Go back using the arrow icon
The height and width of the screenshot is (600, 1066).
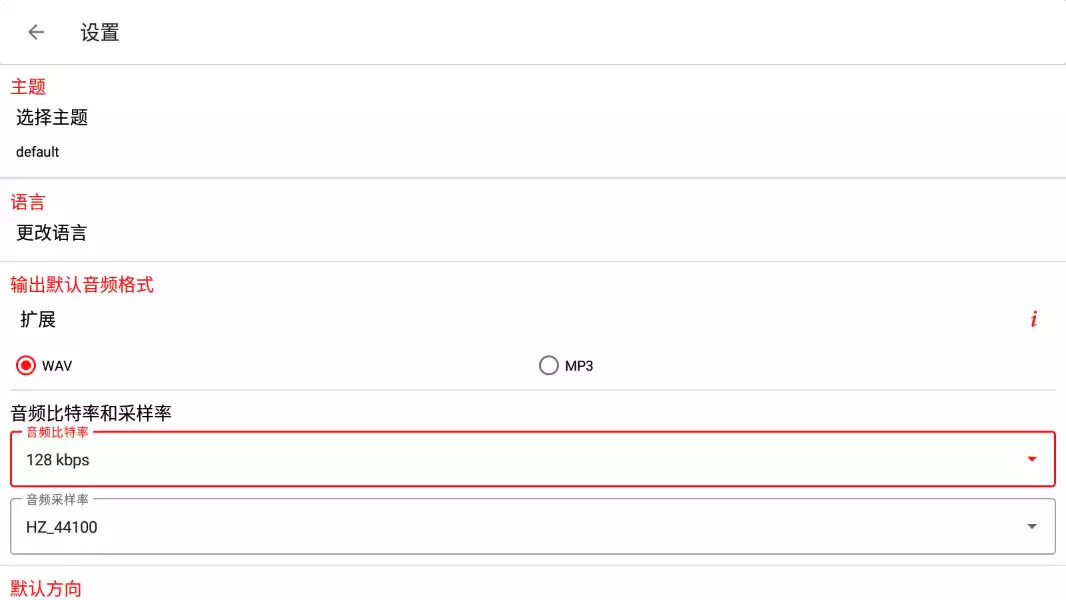click(x=36, y=32)
